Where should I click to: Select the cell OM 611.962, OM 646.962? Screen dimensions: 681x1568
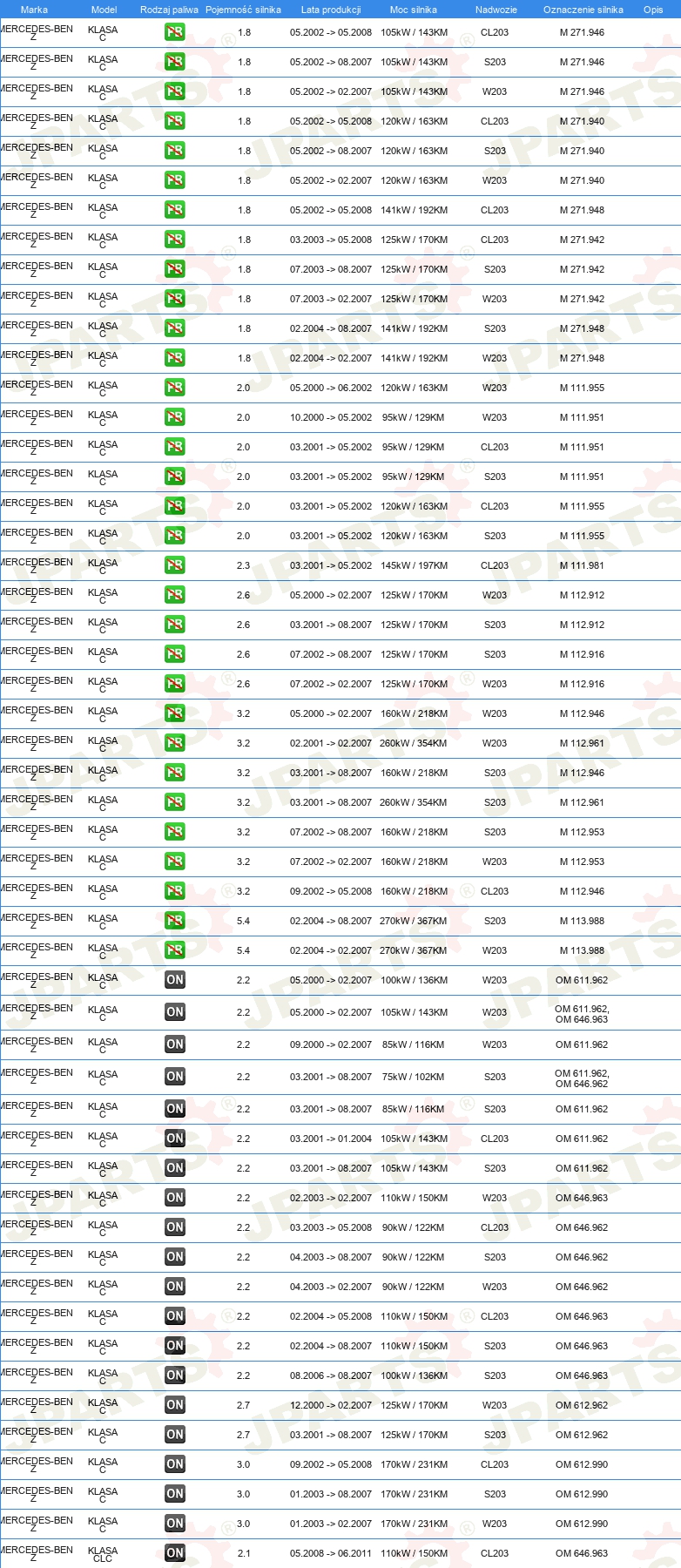[x=582, y=1078]
